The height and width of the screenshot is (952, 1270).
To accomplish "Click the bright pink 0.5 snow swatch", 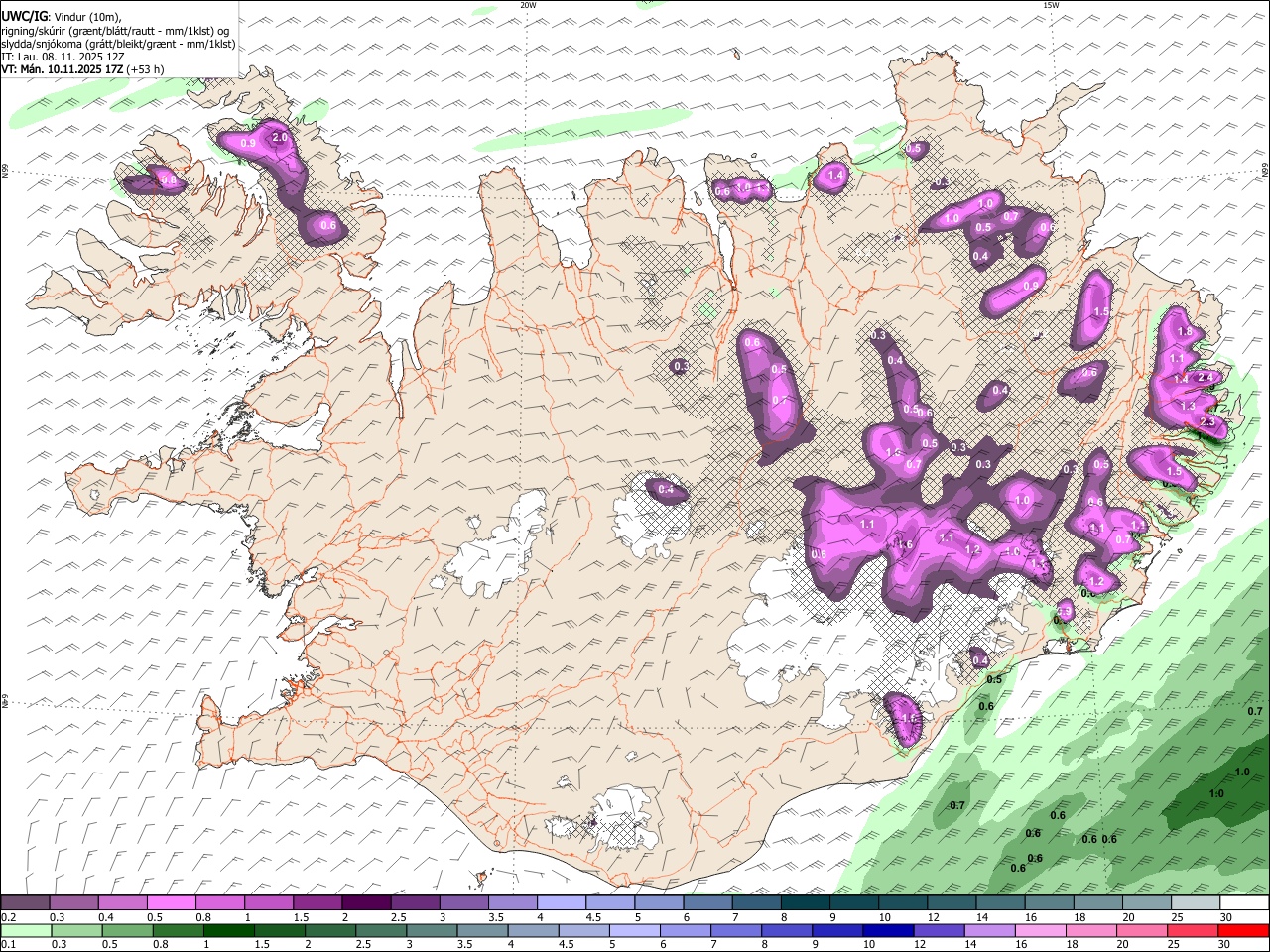I will (172, 903).
